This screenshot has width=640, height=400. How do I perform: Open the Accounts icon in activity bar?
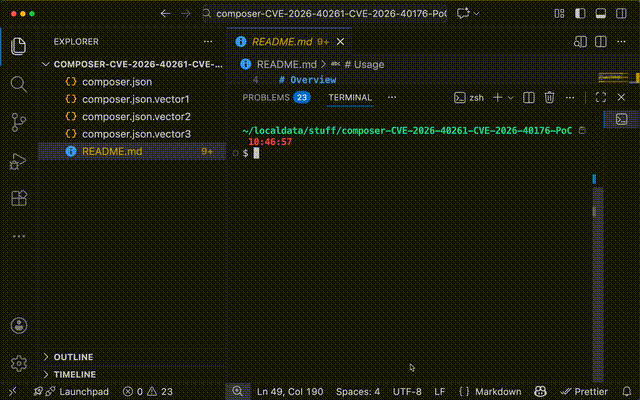[18, 326]
